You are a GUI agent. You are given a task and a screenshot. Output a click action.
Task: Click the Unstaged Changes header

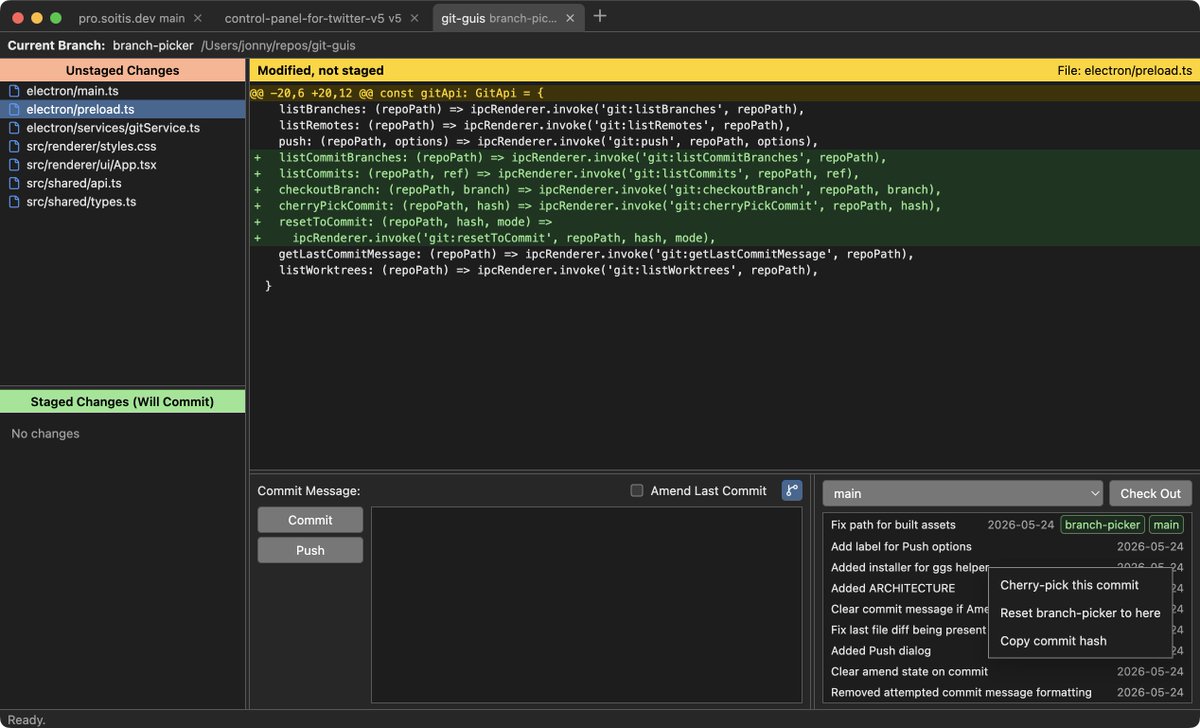[x=122, y=70]
